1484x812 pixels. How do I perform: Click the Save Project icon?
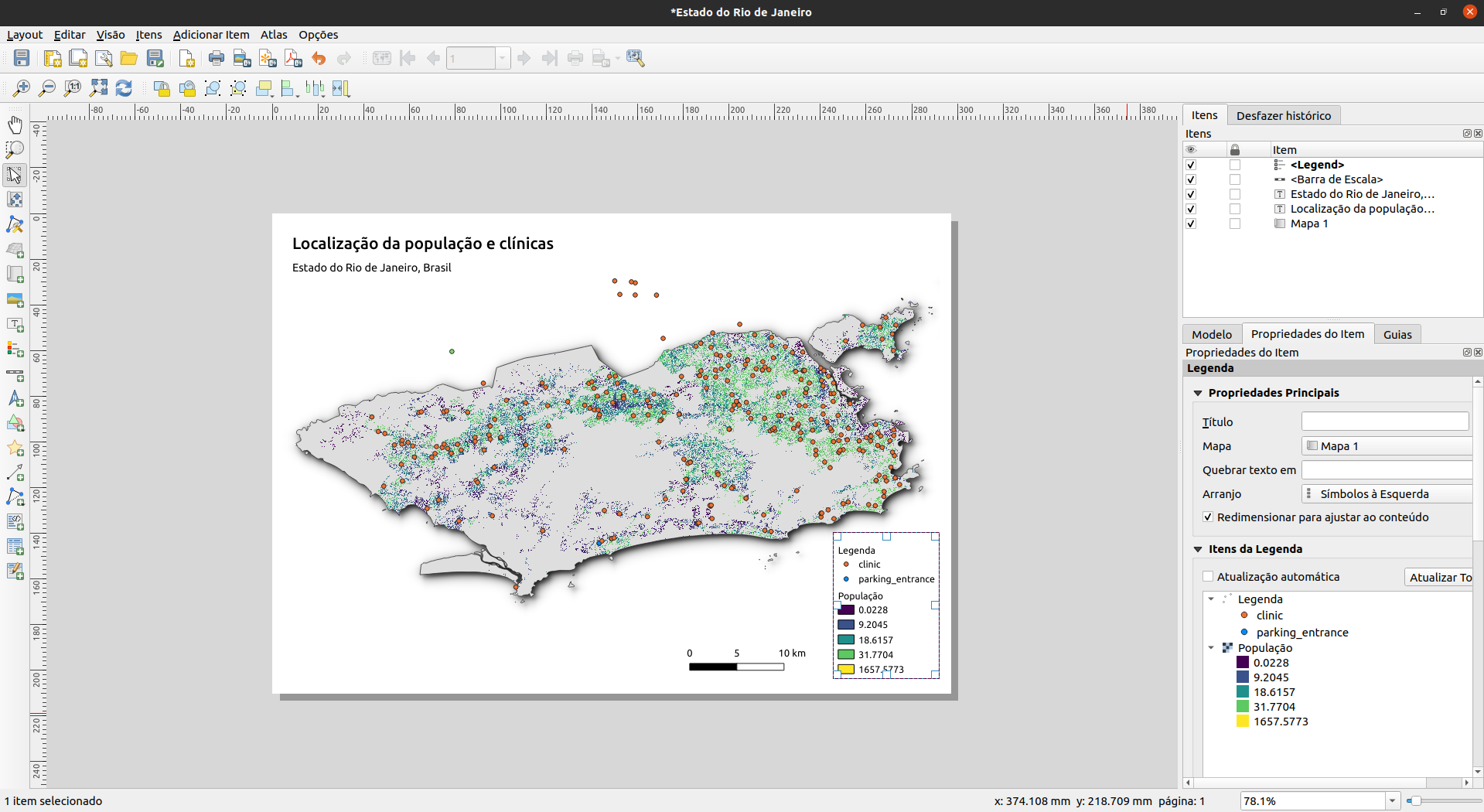(x=22, y=58)
